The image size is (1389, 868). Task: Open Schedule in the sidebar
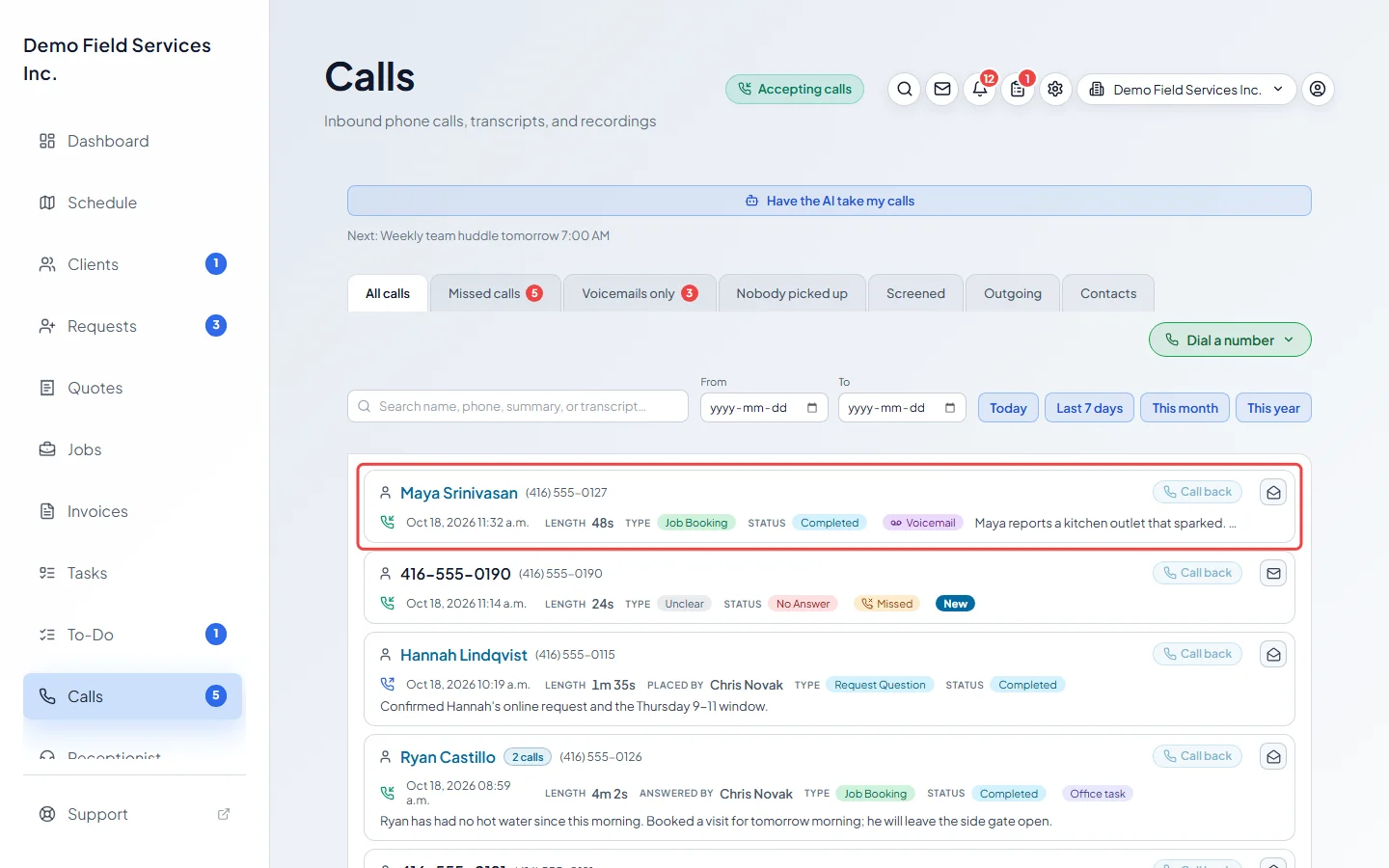click(134, 203)
